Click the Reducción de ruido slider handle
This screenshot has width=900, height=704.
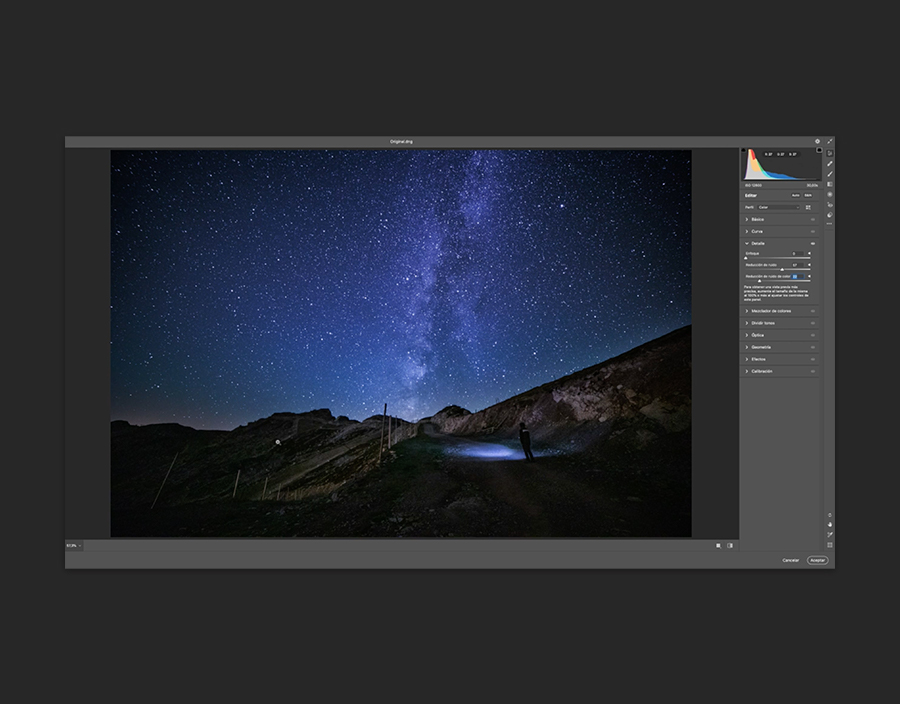pyautogui.click(x=782, y=270)
